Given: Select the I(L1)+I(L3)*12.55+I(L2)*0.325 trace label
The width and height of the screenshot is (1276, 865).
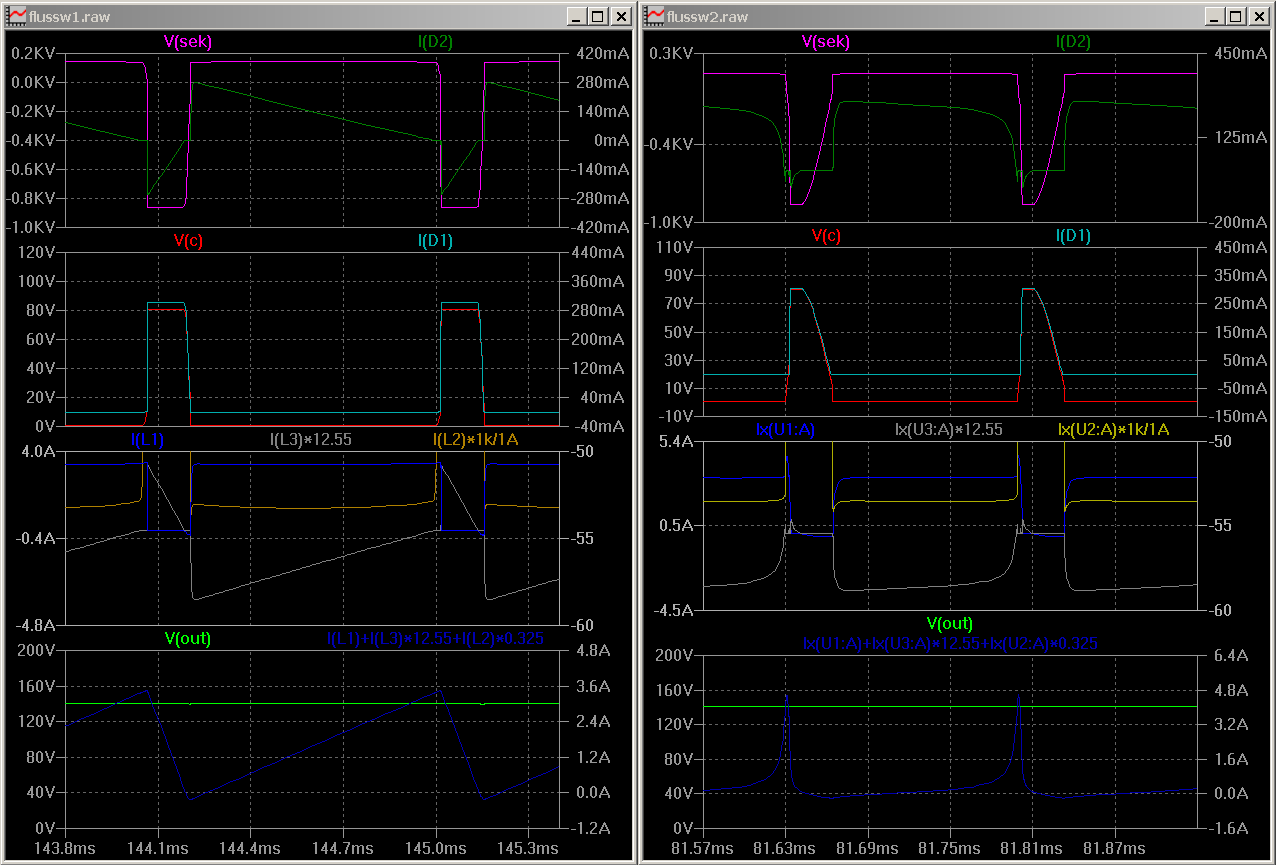Looking at the screenshot, I should click(435, 638).
